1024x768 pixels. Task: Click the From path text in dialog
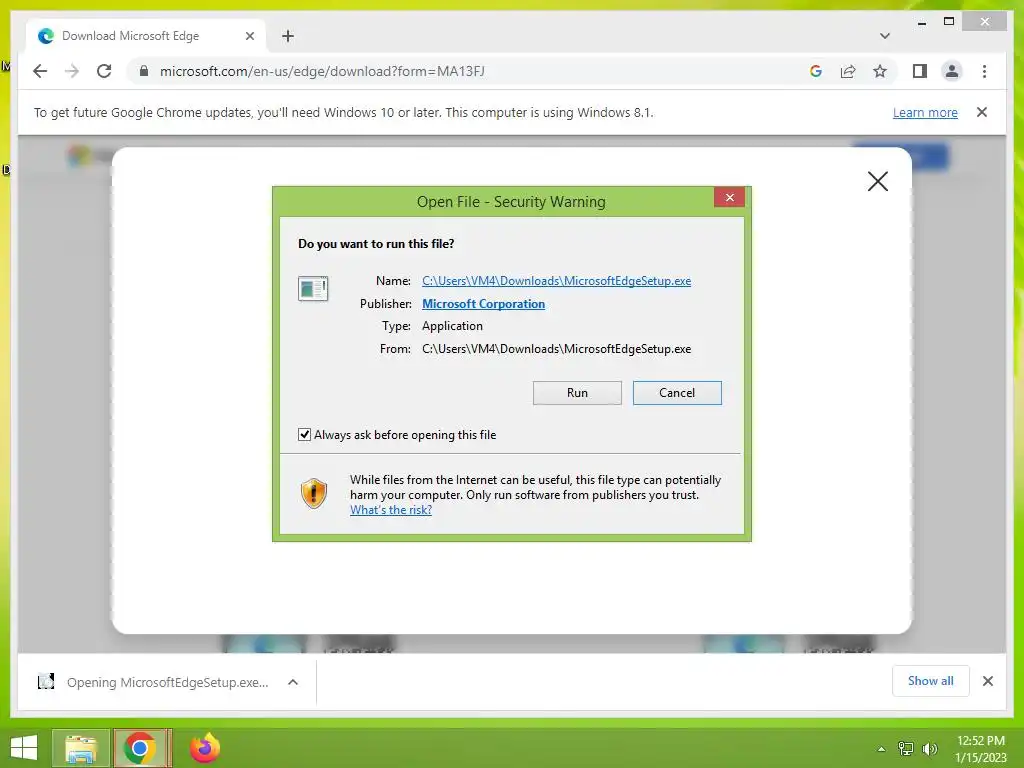pos(556,349)
